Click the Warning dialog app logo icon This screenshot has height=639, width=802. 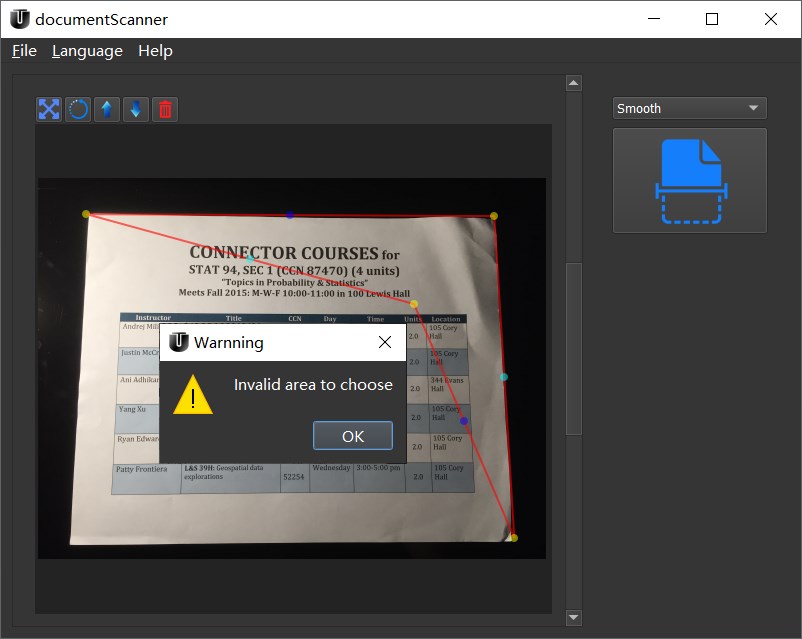tap(179, 342)
